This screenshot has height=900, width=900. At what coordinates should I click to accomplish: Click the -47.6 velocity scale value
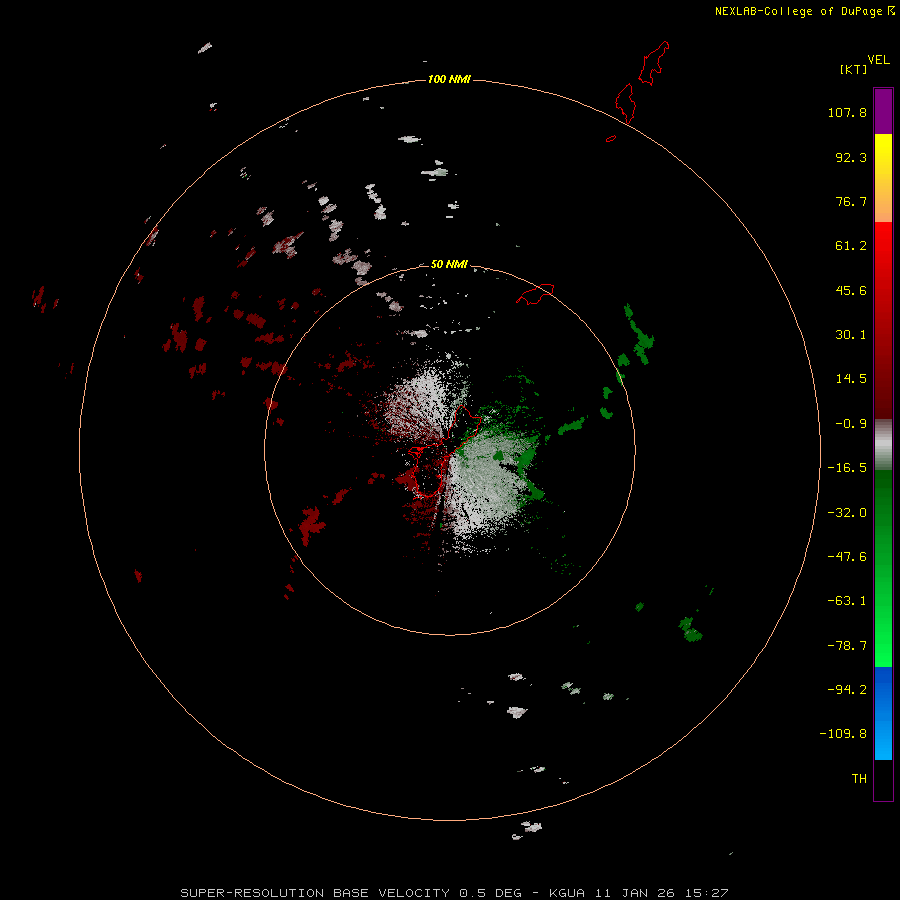[847, 557]
